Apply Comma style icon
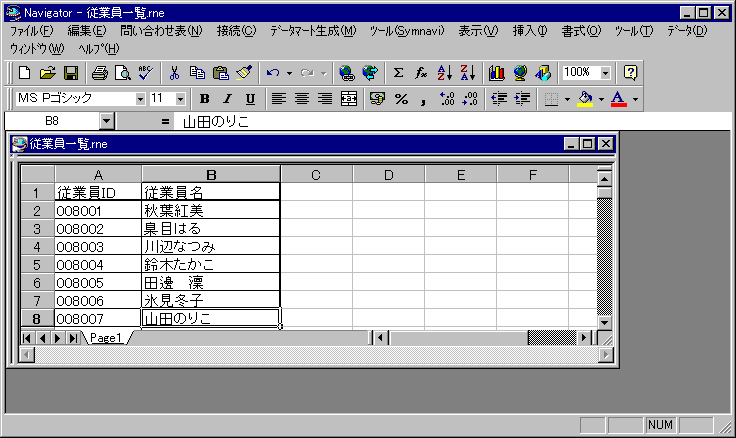 (423, 99)
